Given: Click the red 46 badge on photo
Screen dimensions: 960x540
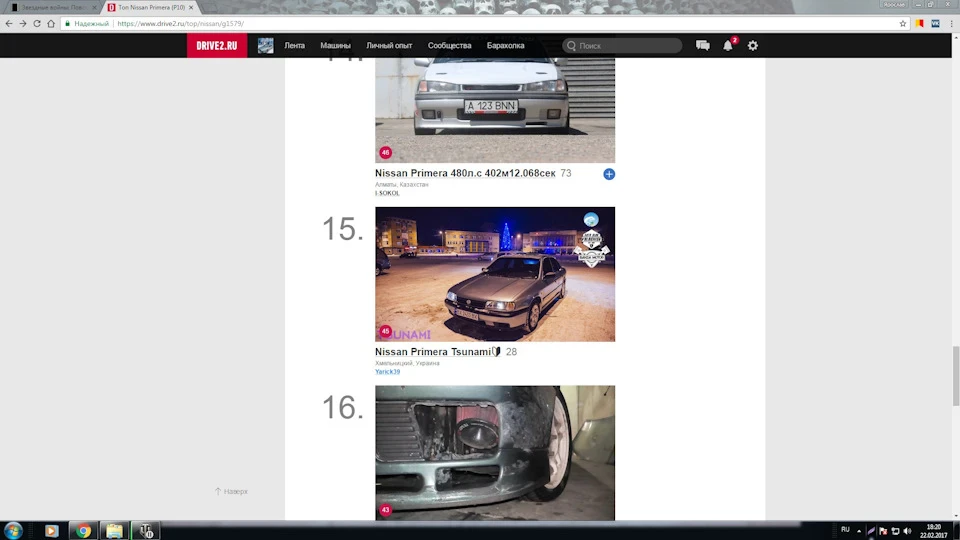Looking at the screenshot, I should (x=385, y=152).
